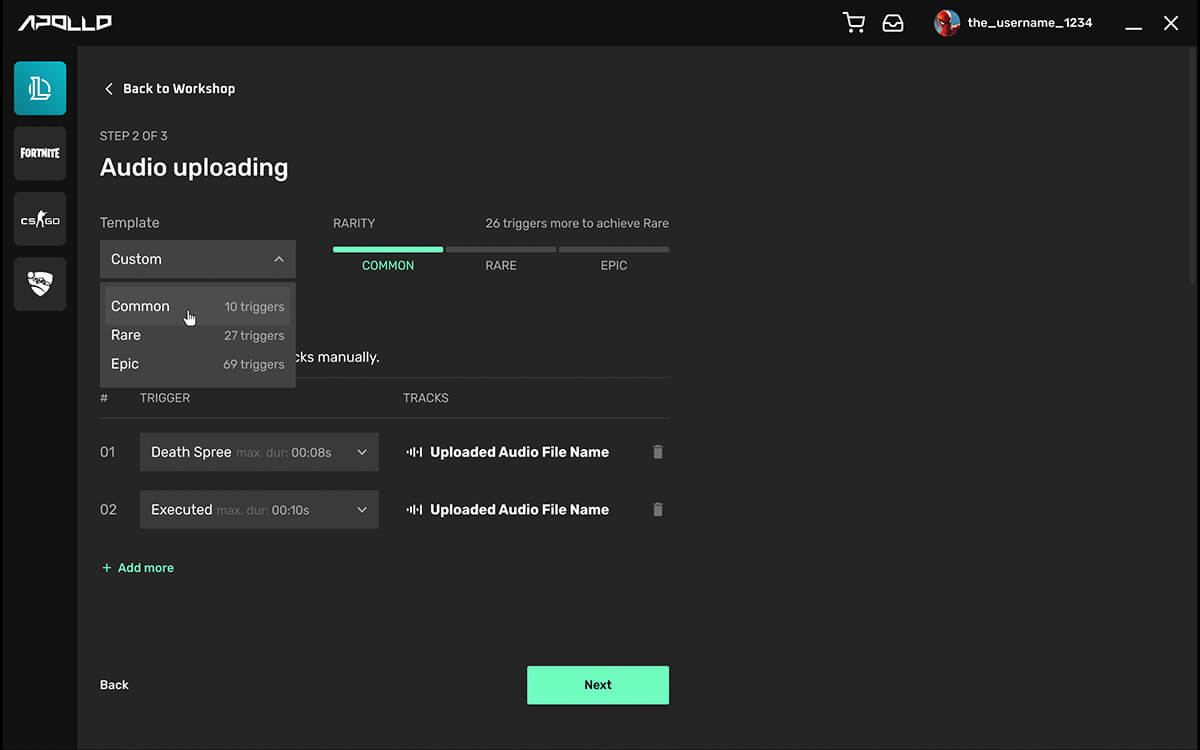Click the user profile avatar
Screen dimensions: 1200x750
point(946,23)
